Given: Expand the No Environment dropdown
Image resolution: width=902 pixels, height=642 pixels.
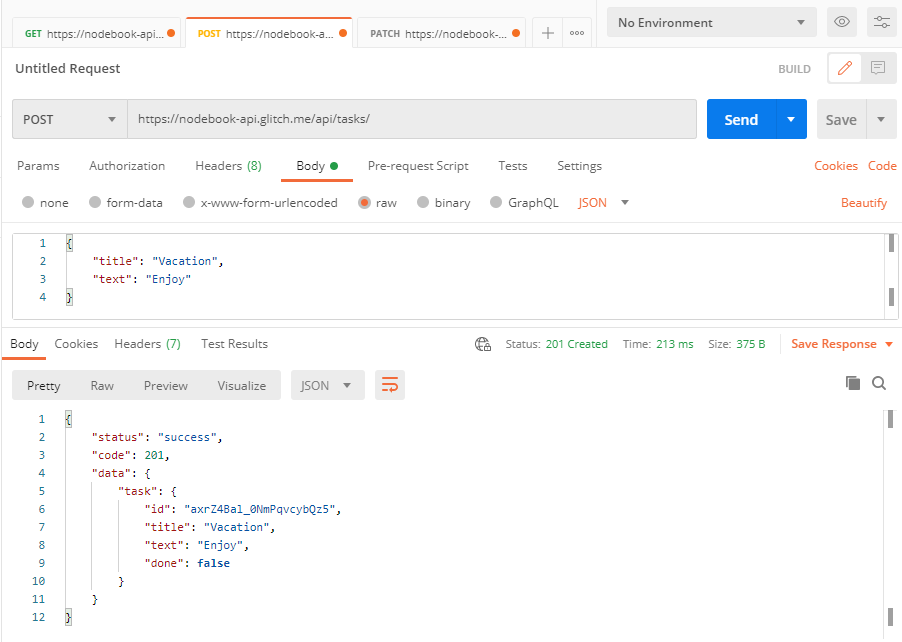Looking at the screenshot, I should click(711, 22).
